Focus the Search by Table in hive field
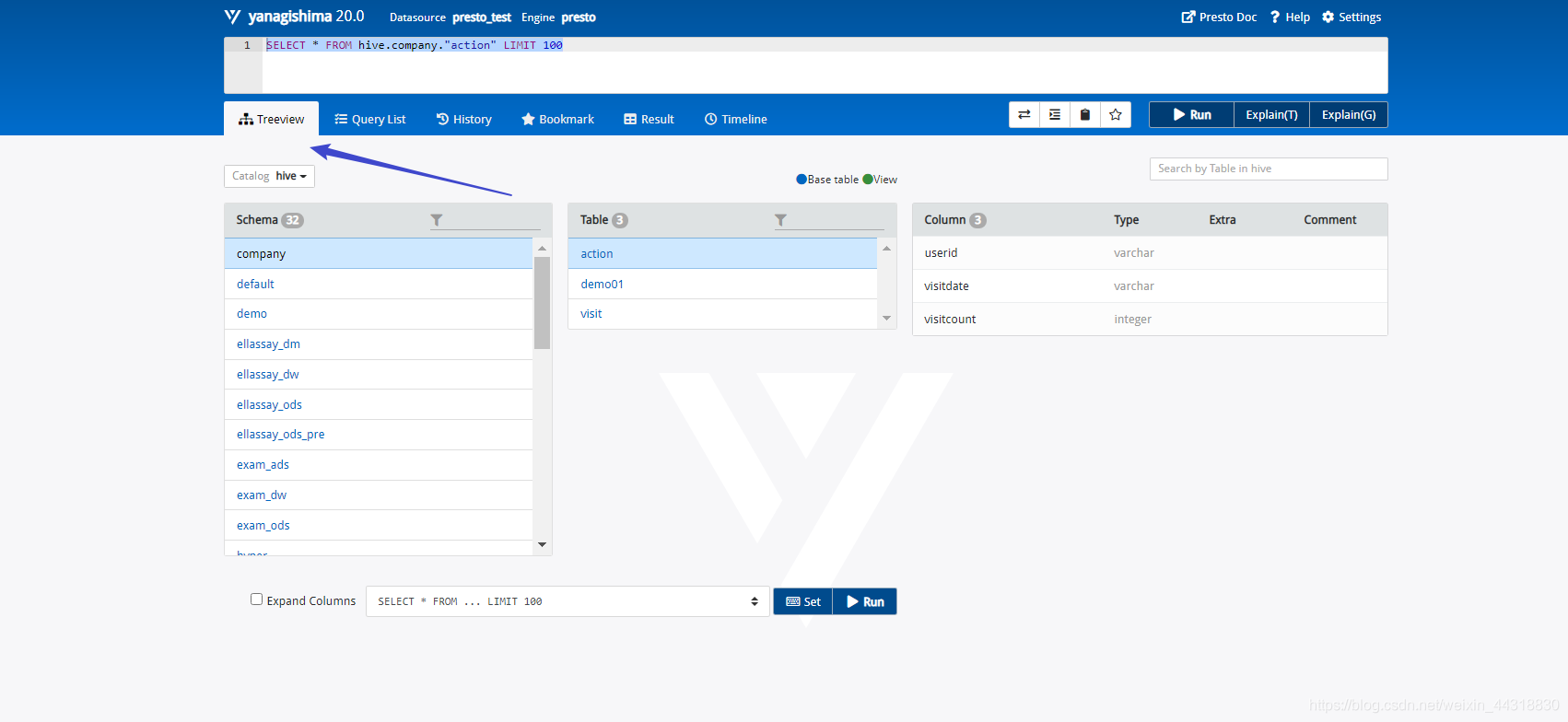This screenshot has width=1568, height=722. 1269,169
